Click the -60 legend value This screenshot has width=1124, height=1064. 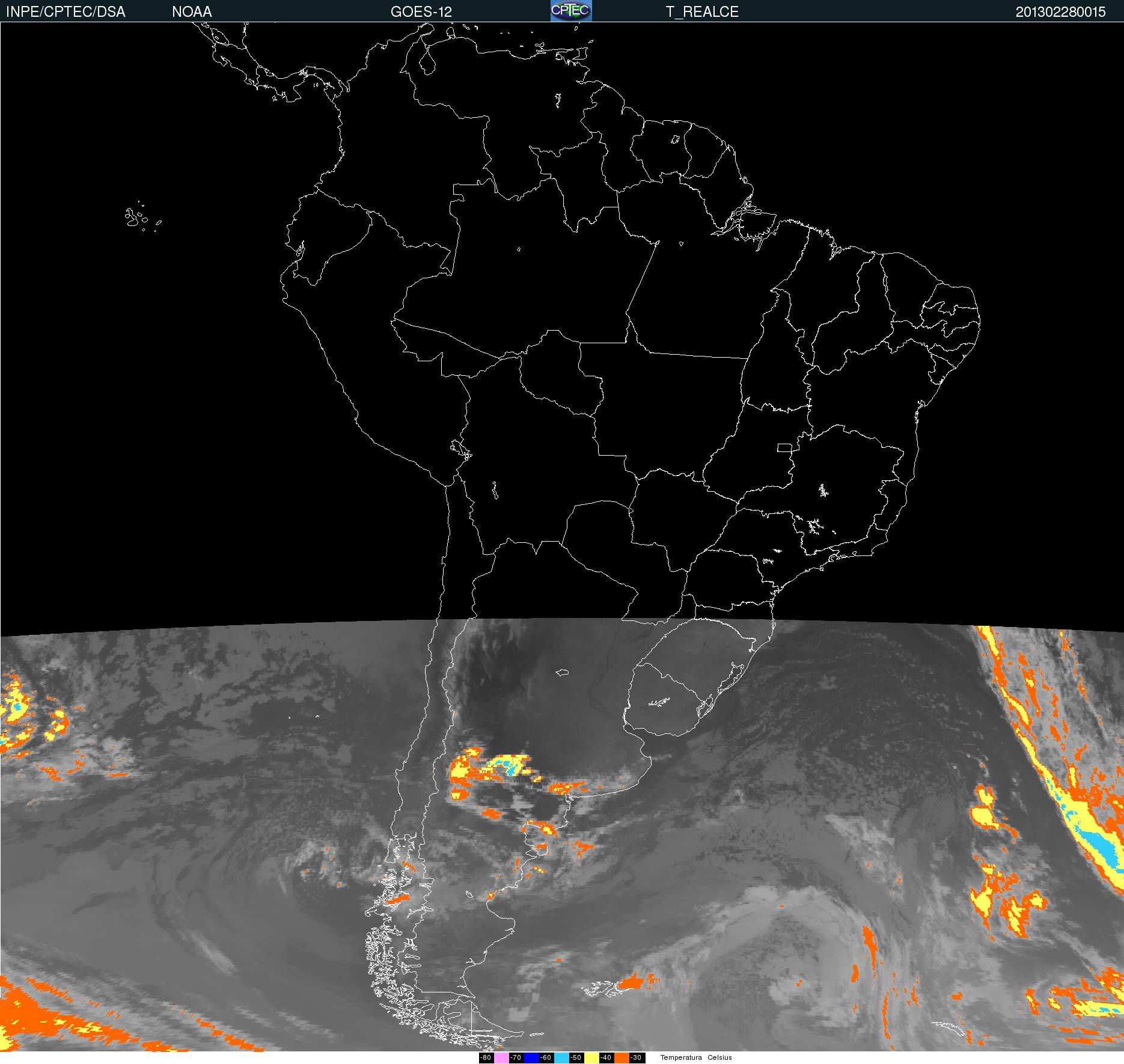[x=546, y=1057]
